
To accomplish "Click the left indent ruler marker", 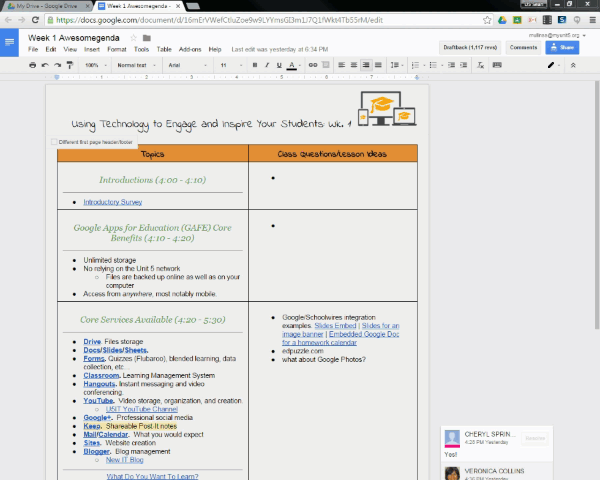I will pyautogui.click(x=57, y=77).
